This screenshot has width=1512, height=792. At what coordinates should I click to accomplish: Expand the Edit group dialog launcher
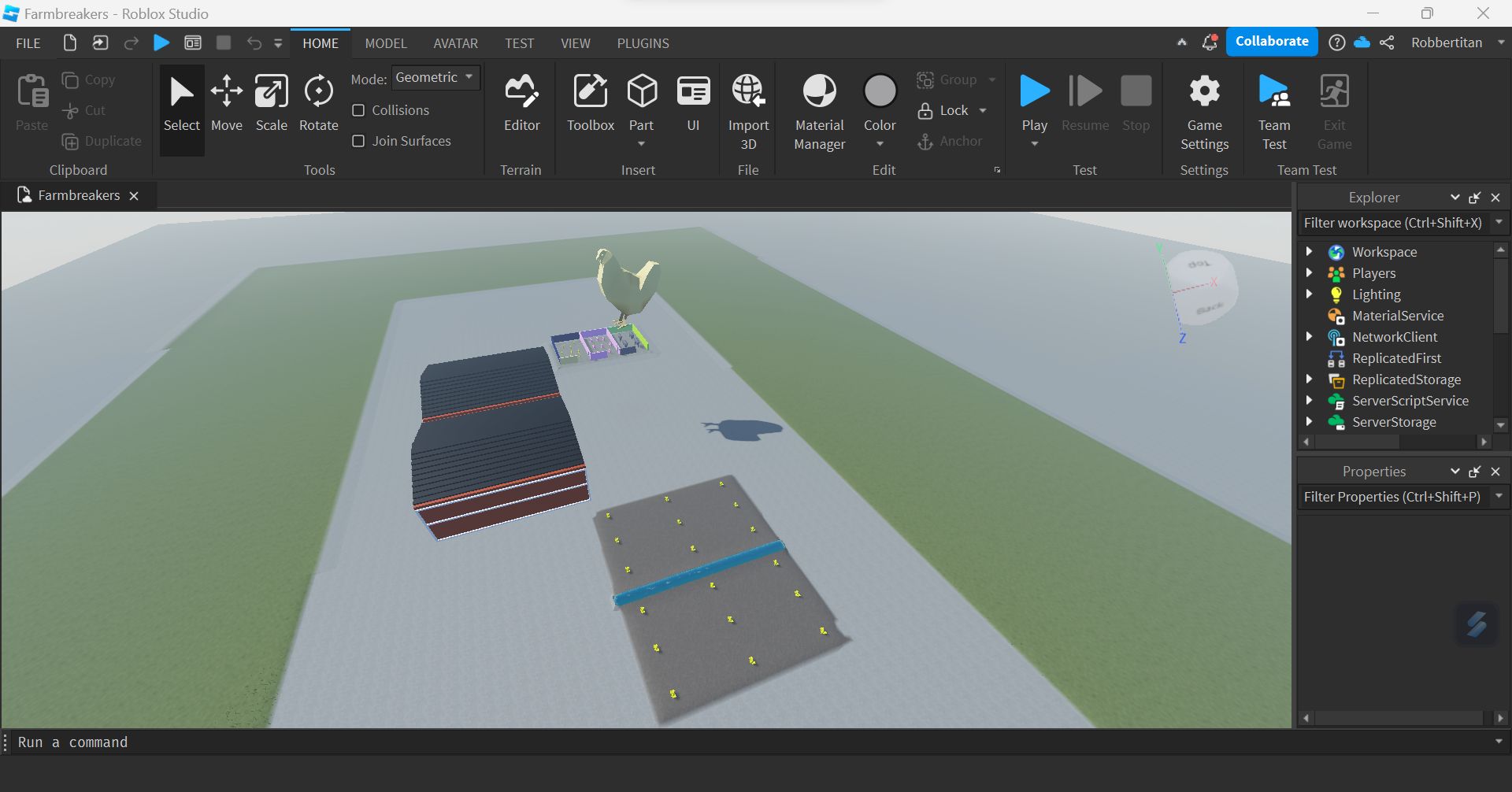997,170
